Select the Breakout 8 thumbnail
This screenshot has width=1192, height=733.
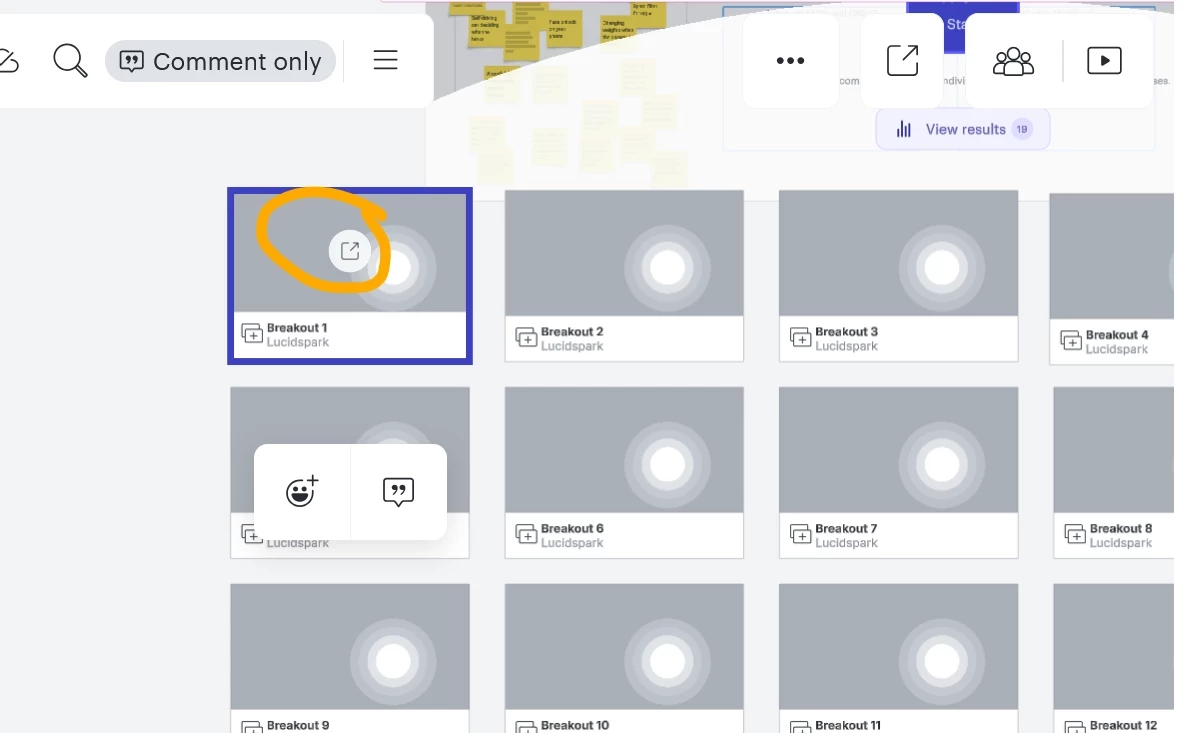coord(1114,450)
